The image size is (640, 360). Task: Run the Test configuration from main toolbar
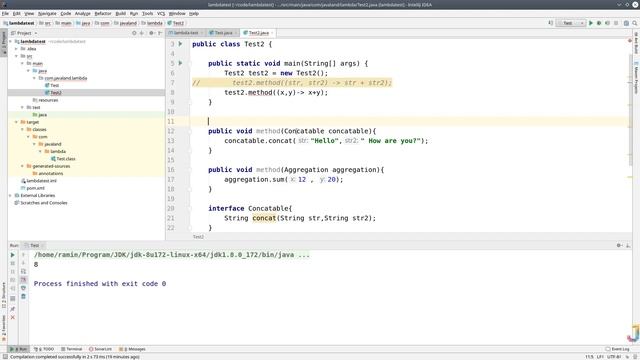click(591, 23)
